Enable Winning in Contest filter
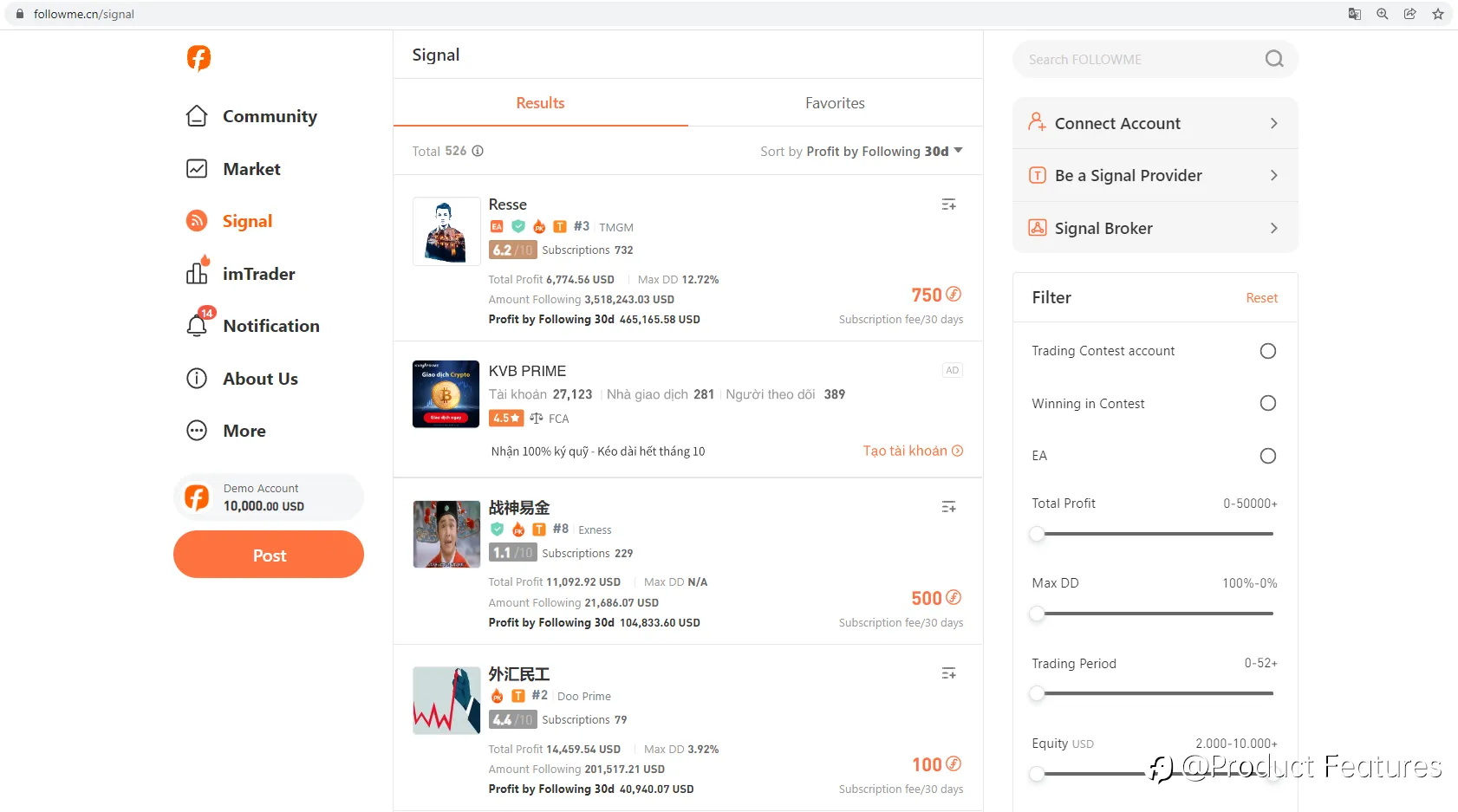1458x812 pixels. click(x=1268, y=403)
